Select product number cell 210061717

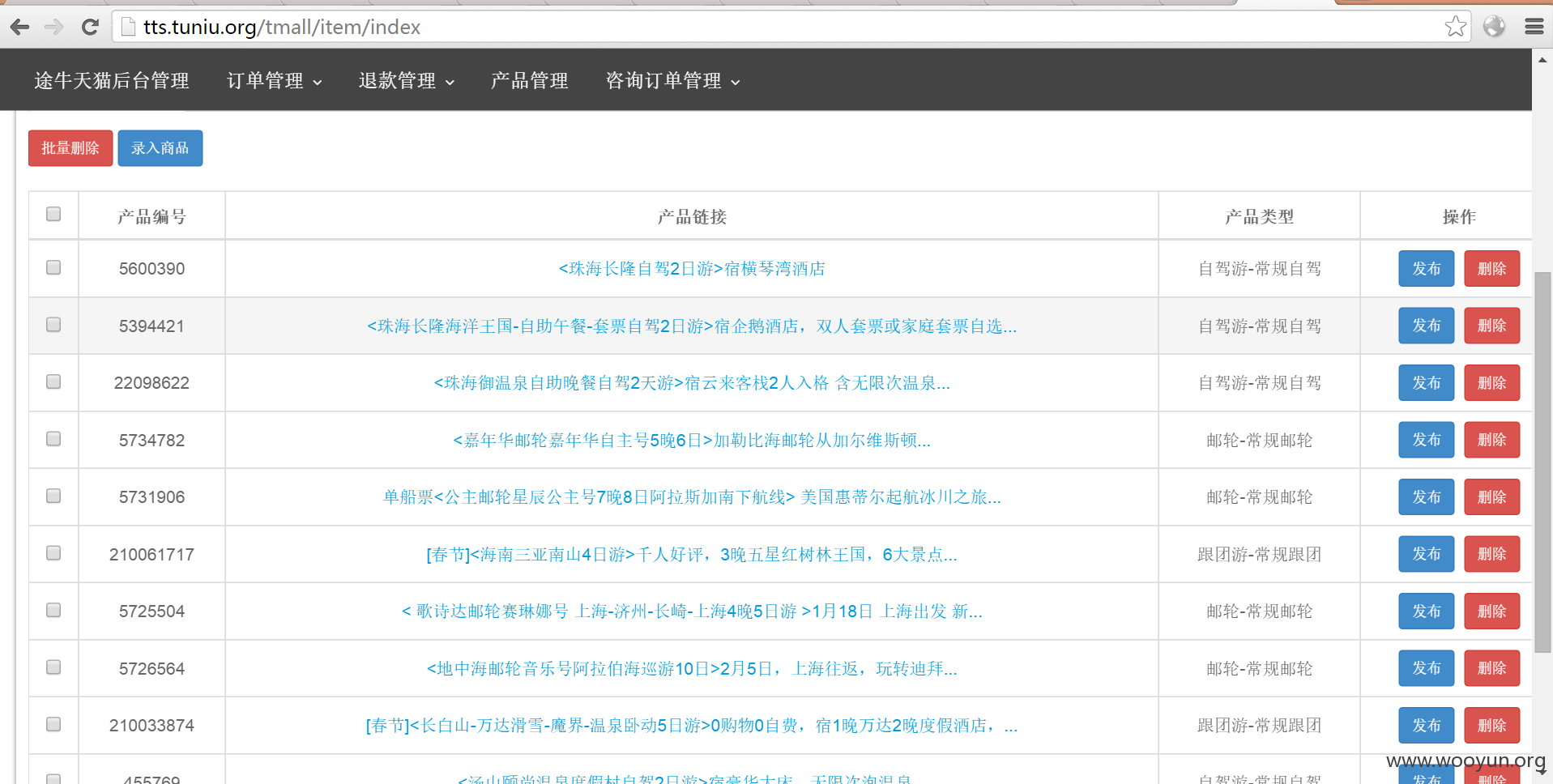click(x=151, y=555)
